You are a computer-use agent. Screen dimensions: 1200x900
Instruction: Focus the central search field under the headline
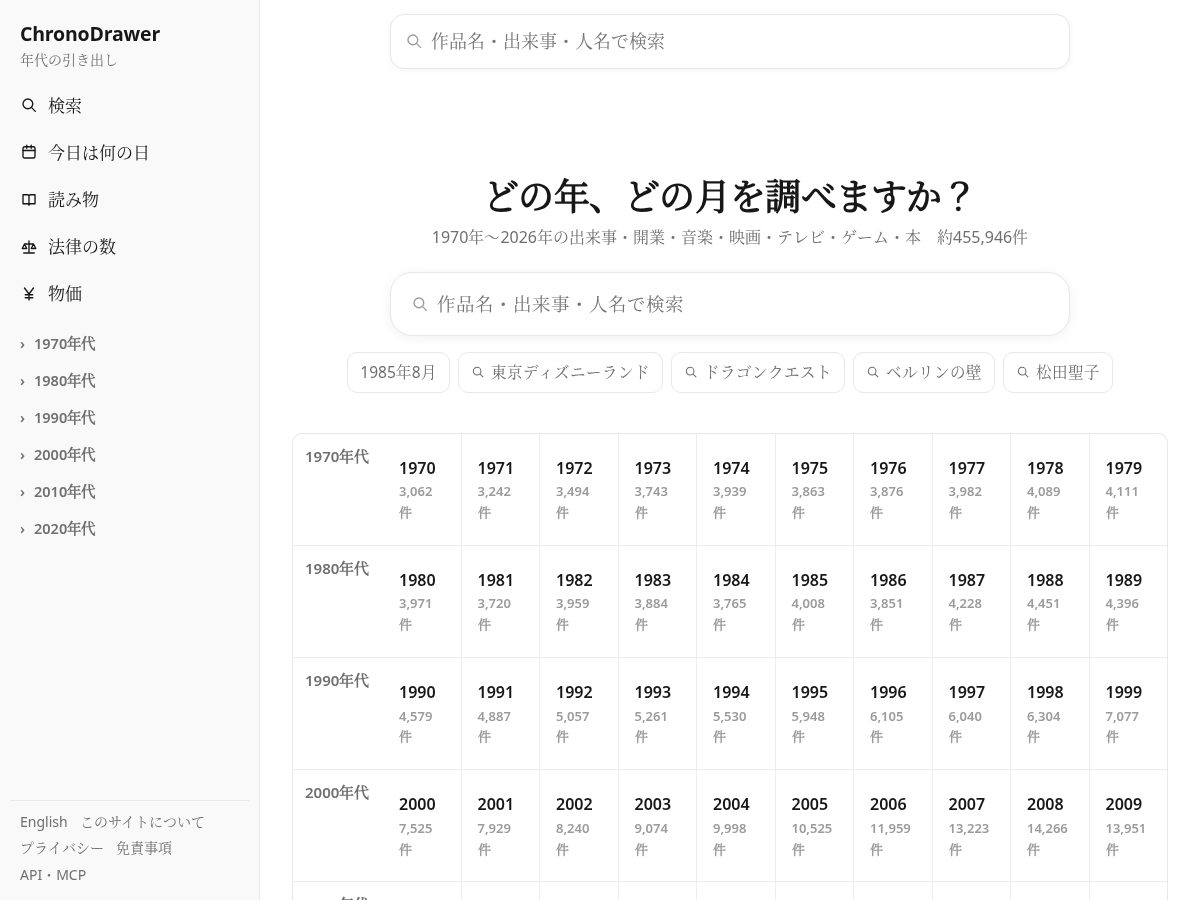tap(730, 304)
